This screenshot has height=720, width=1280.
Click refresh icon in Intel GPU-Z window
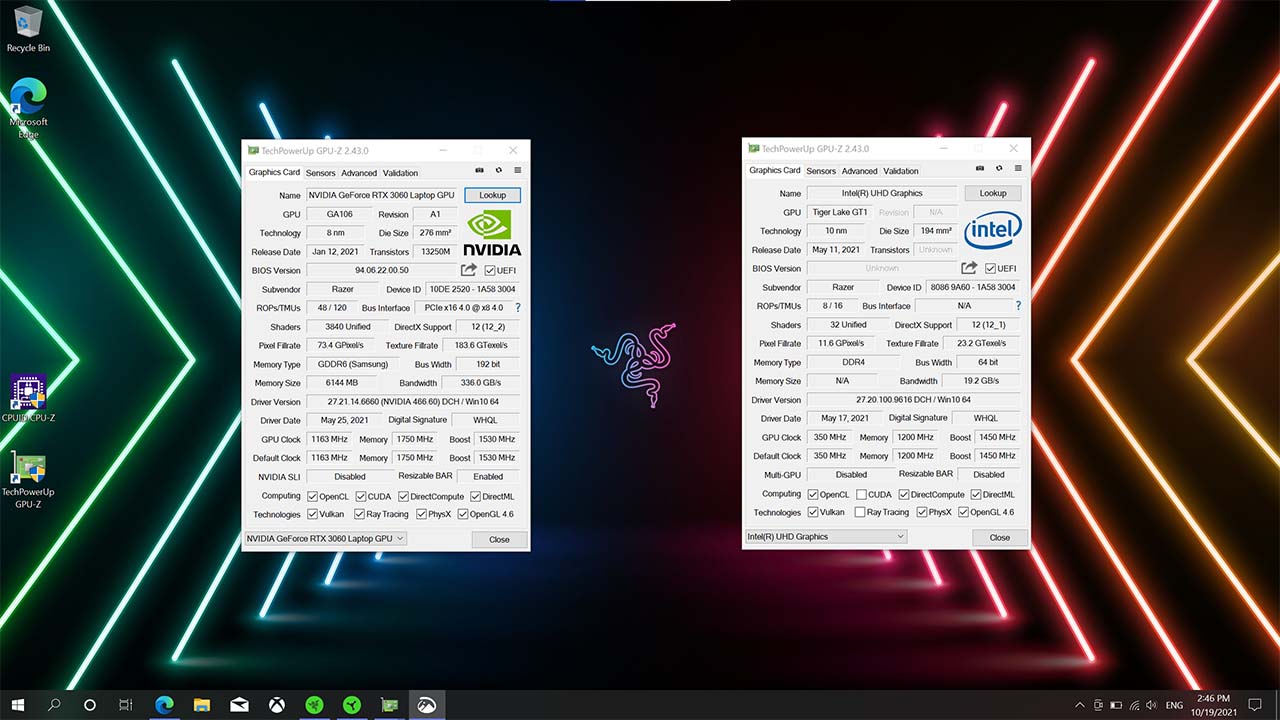1000,169
